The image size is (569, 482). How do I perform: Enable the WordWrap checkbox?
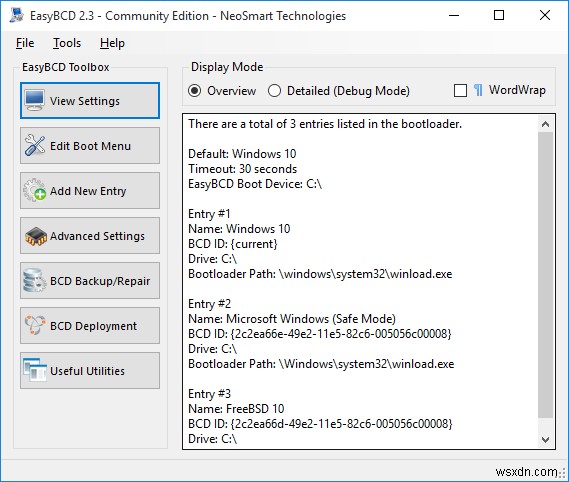tap(460, 90)
